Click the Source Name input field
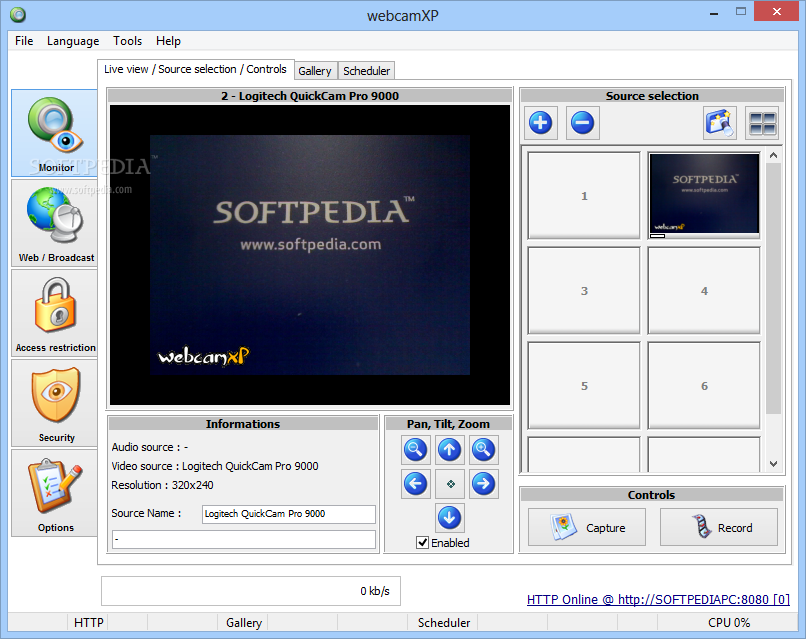This screenshot has width=806, height=639. pos(289,514)
